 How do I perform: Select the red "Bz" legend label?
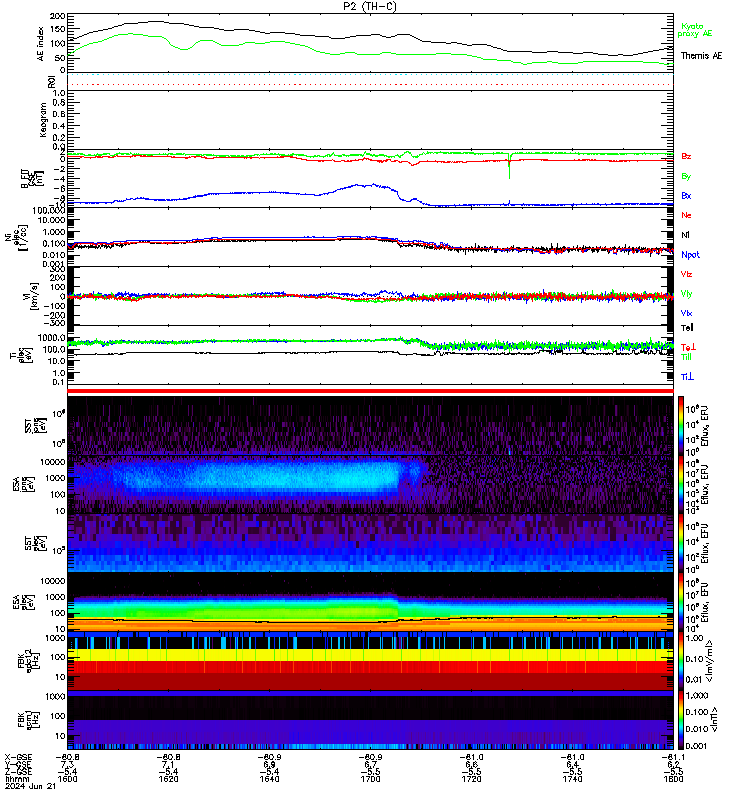click(686, 156)
